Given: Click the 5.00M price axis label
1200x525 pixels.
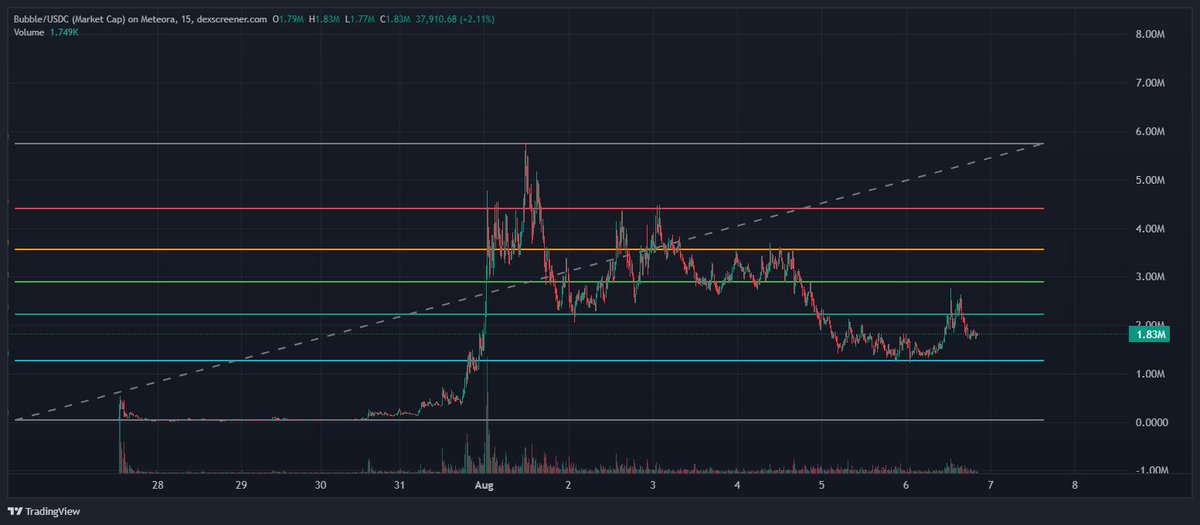Looking at the screenshot, I should [1151, 180].
